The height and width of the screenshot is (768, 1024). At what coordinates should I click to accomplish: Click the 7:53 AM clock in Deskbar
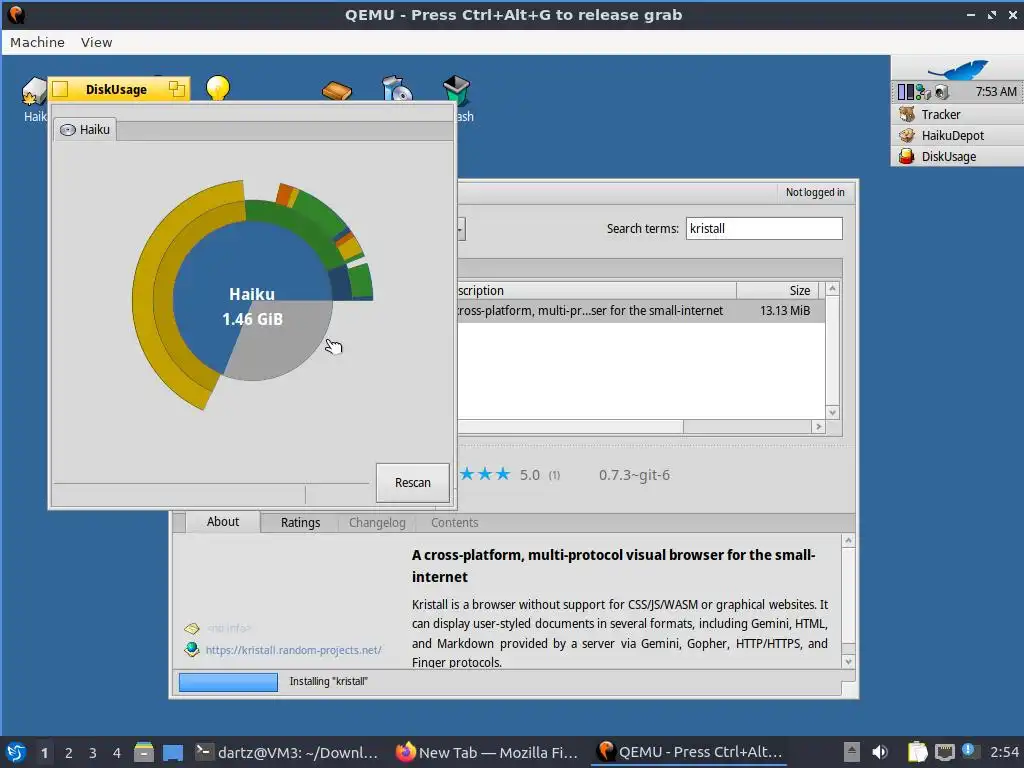click(995, 91)
